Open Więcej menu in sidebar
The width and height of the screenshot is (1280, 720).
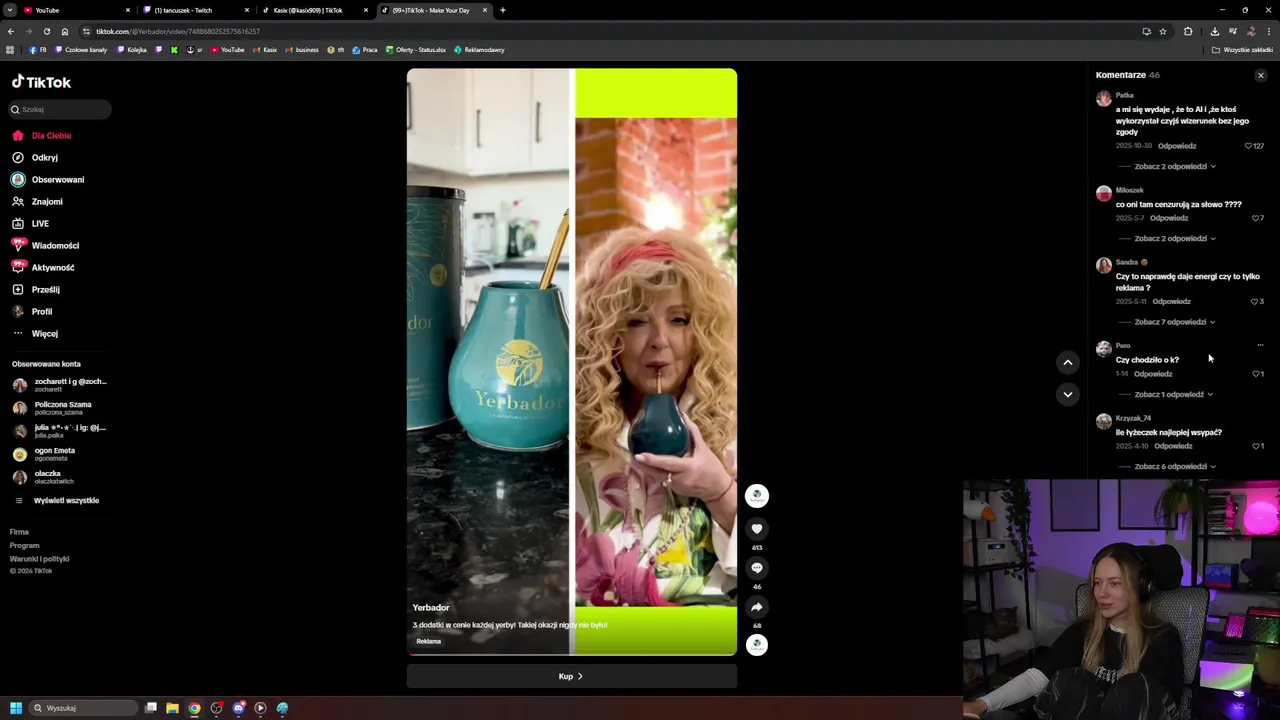point(44,333)
